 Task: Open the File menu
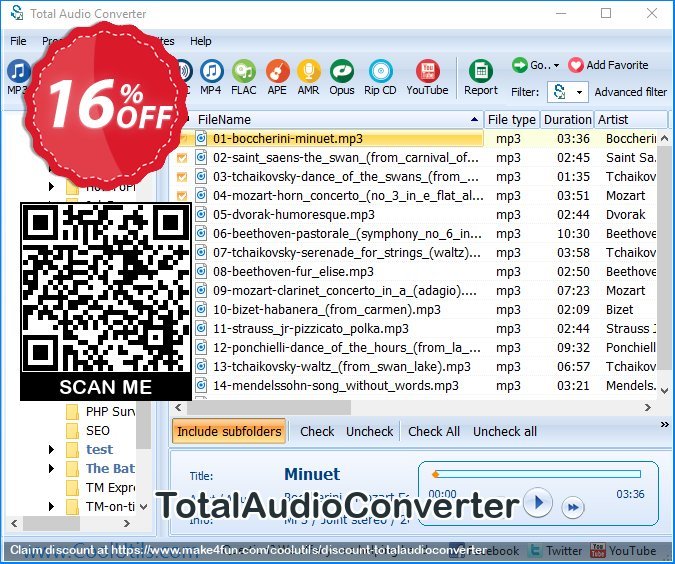(18, 41)
